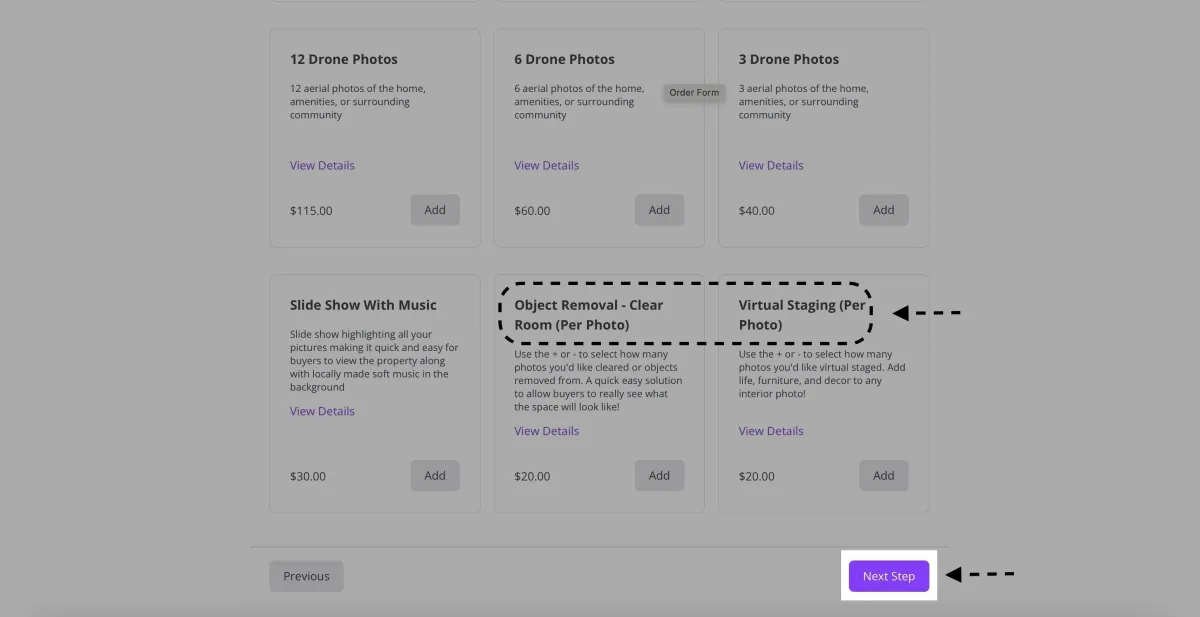Screen dimensions: 1200x617
Task: Select the 12 Drone Photos card title
Action: tap(343, 59)
